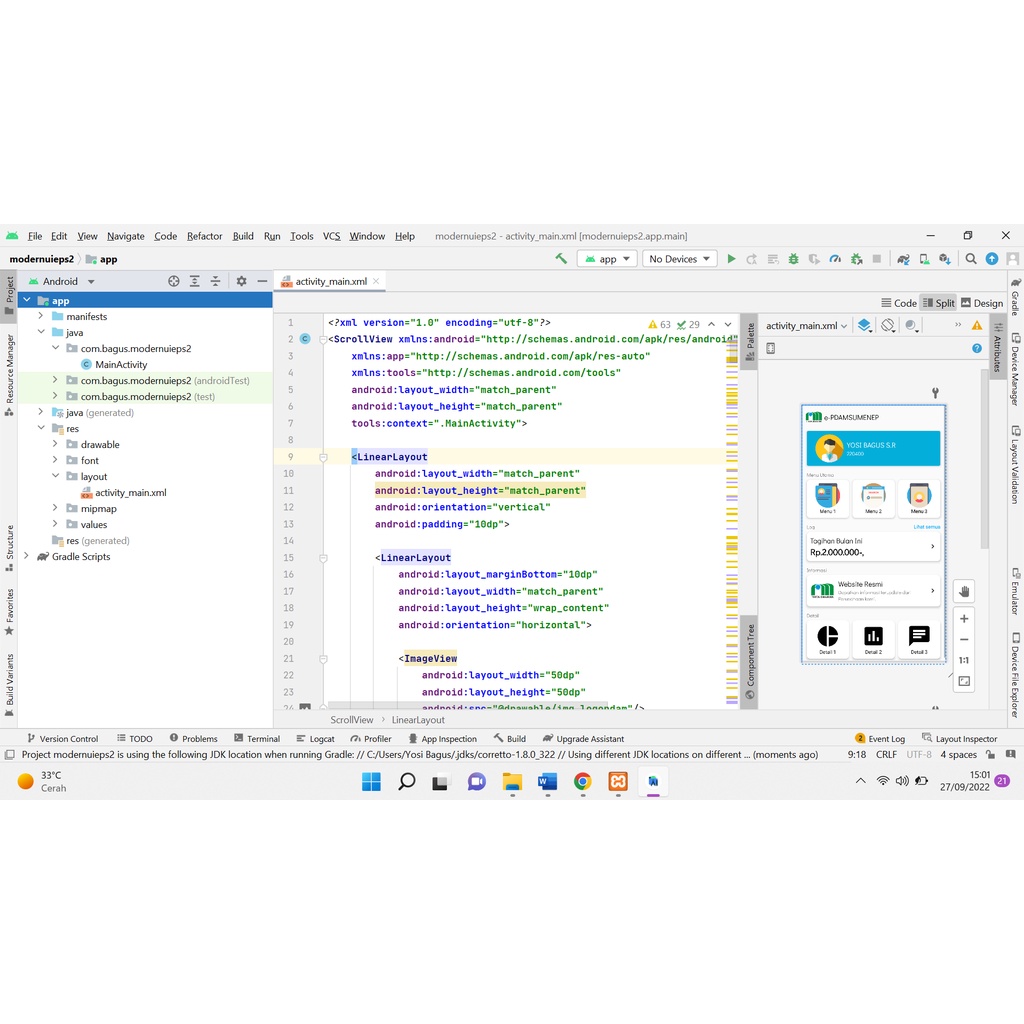Open File Explorer from the taskbar
Image resolution: width=1024 pixels, height=1024 pixels.
(513, 781)
